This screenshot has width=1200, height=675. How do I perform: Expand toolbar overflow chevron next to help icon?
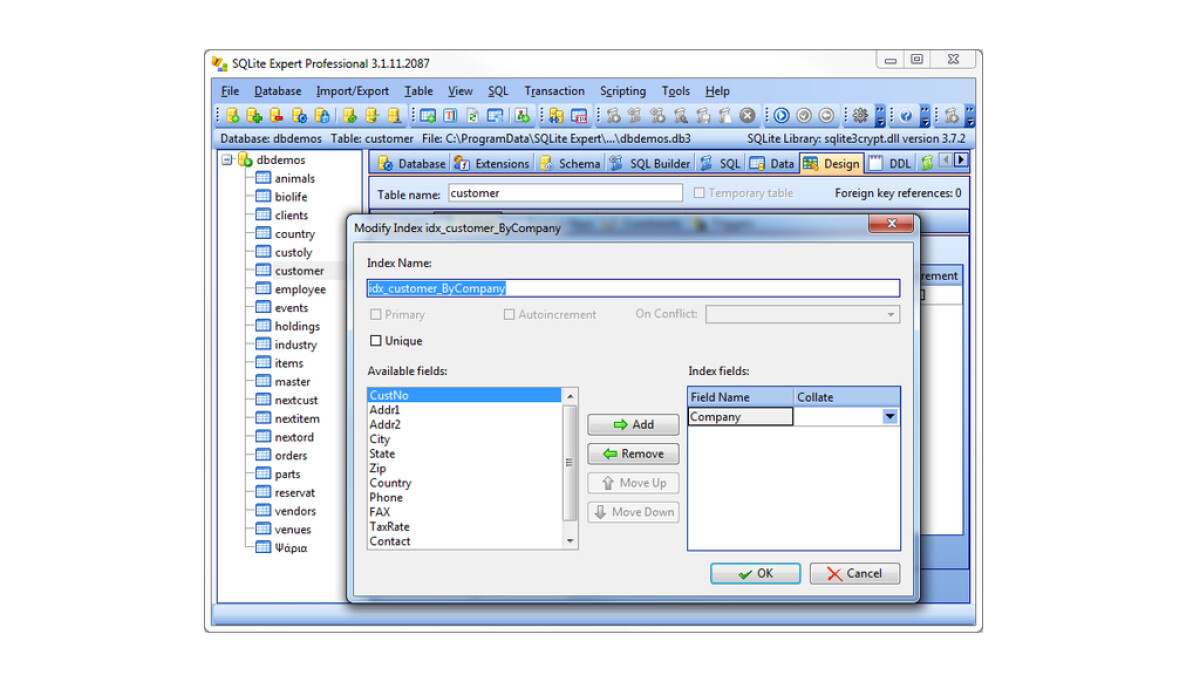(x=925, y=115)
